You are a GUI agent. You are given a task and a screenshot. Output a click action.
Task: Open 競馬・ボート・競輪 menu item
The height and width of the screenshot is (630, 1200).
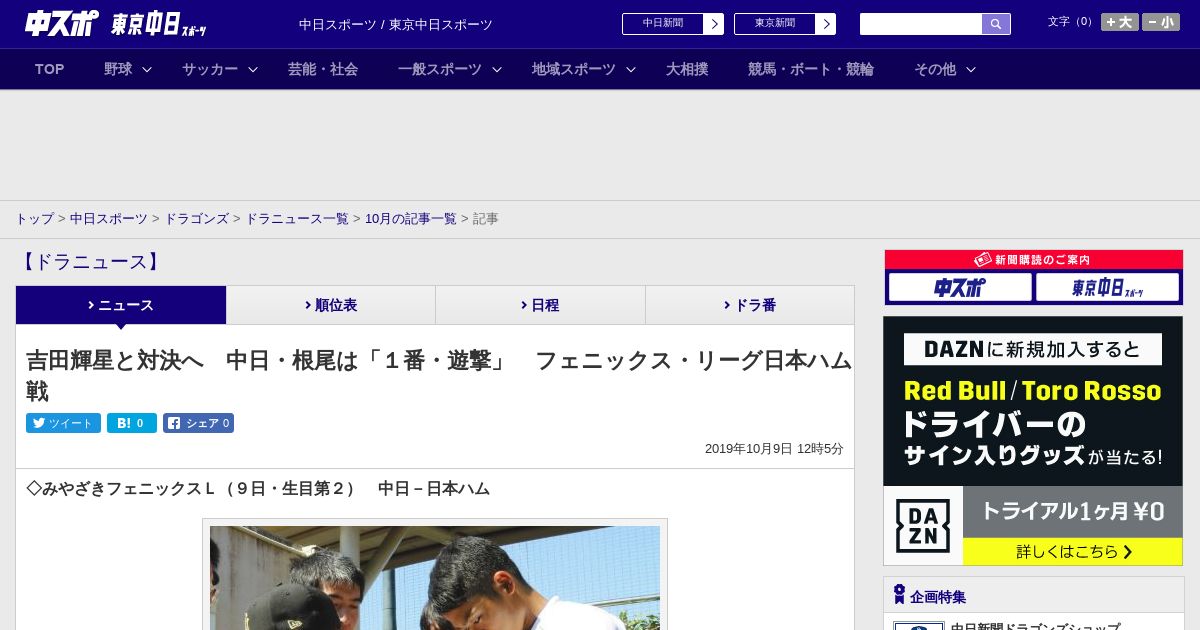coord(811,69)
